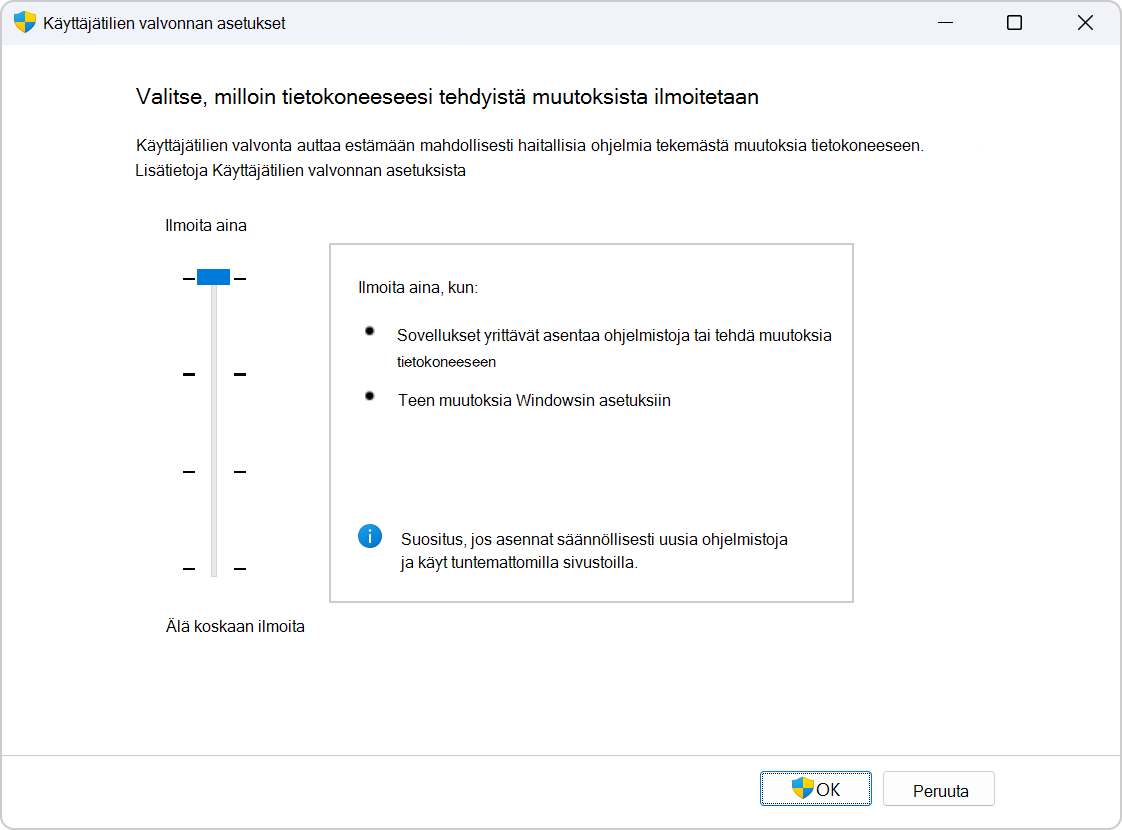The image size is (1122, 830).
Task: Click the 'Ilmoita aina, kun:' heading
Action: click(x=418, y=288)
